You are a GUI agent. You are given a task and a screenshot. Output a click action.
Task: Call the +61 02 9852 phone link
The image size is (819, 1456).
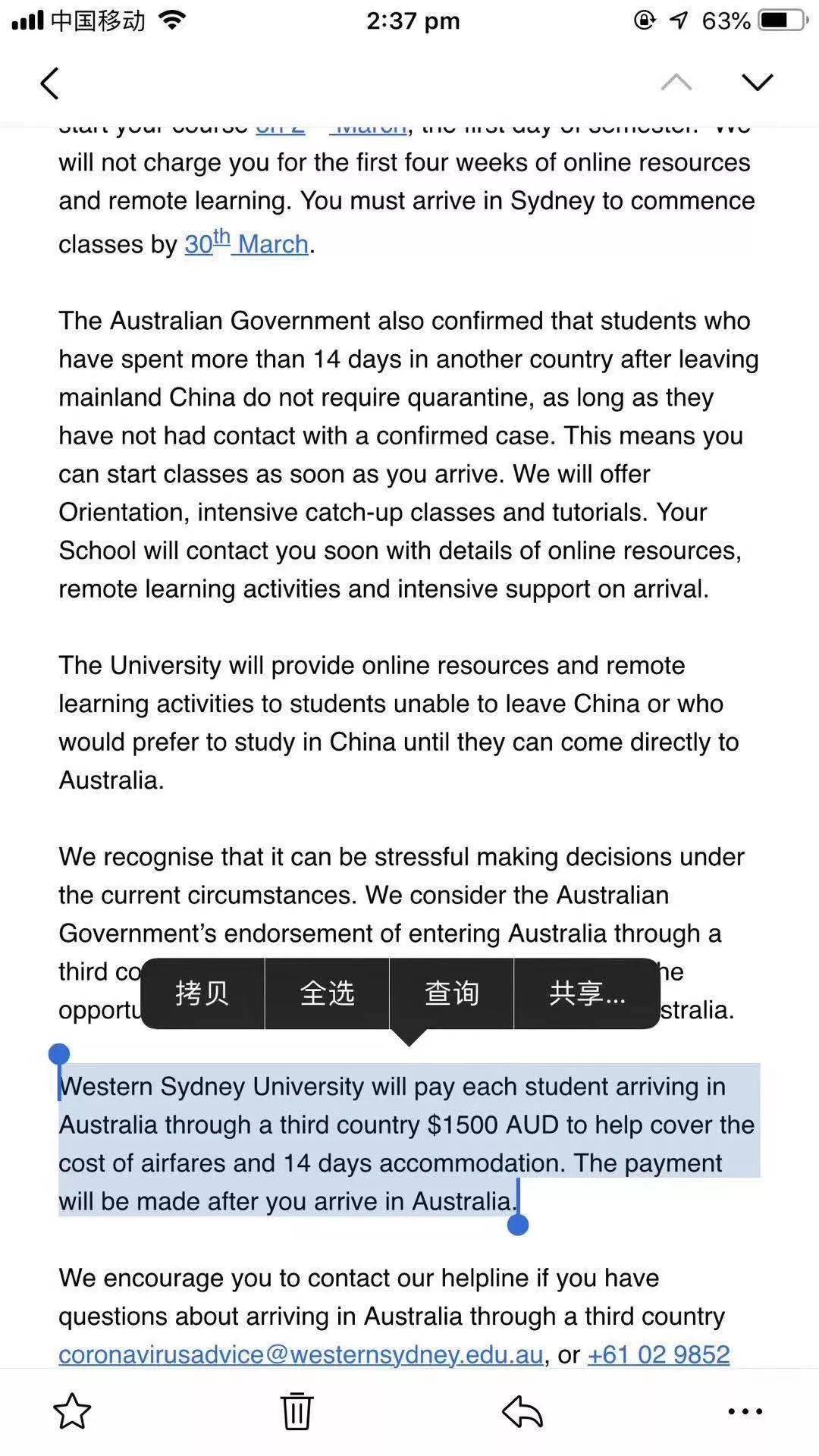(x=658, y=1354)
